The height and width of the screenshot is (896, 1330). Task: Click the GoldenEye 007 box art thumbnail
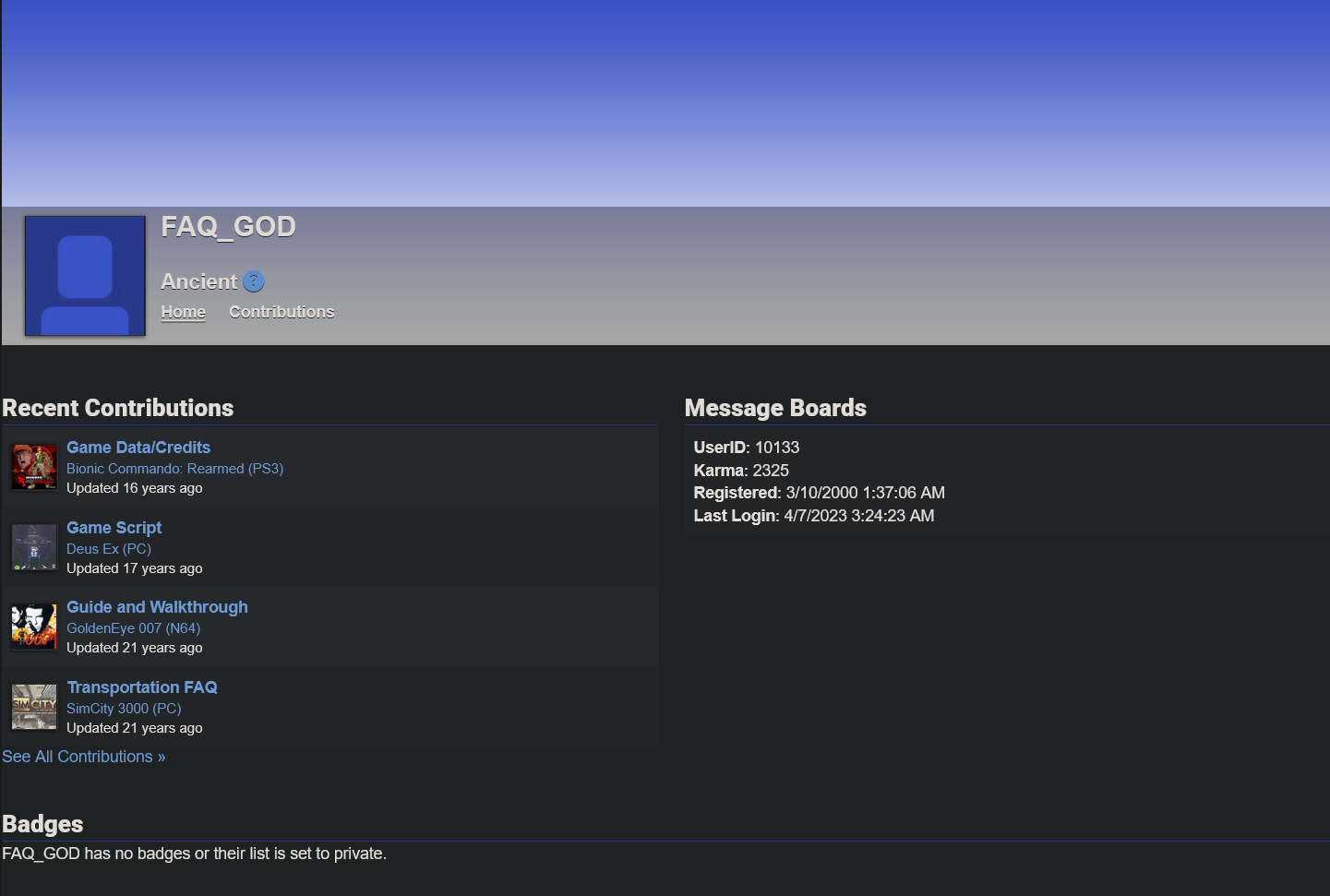point(34,627)
